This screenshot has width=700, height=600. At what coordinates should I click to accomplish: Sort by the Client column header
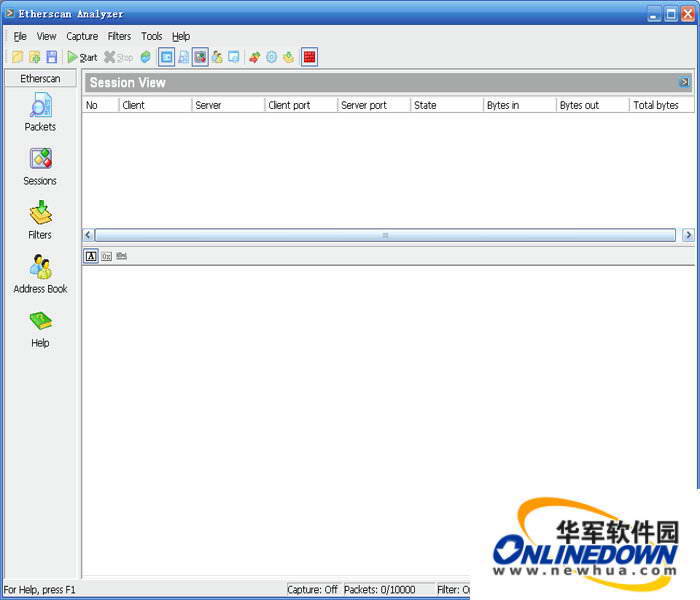(155, 105)
